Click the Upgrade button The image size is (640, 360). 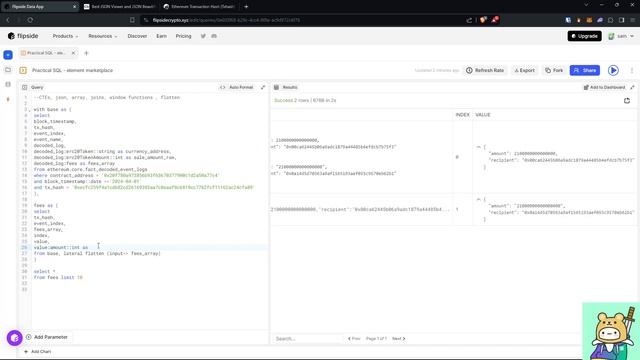[x=584, y=36]
